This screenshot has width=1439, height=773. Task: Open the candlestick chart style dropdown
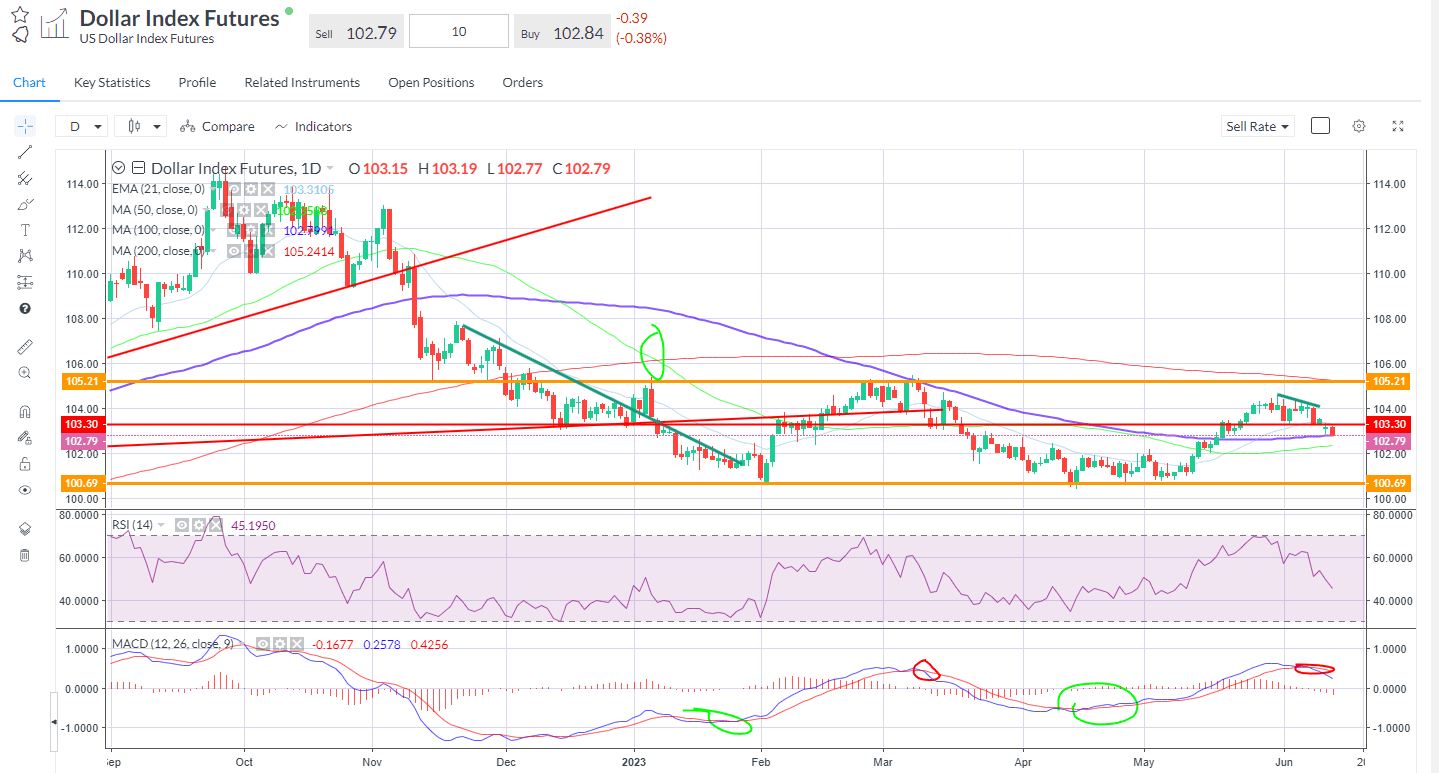point(140,126)
